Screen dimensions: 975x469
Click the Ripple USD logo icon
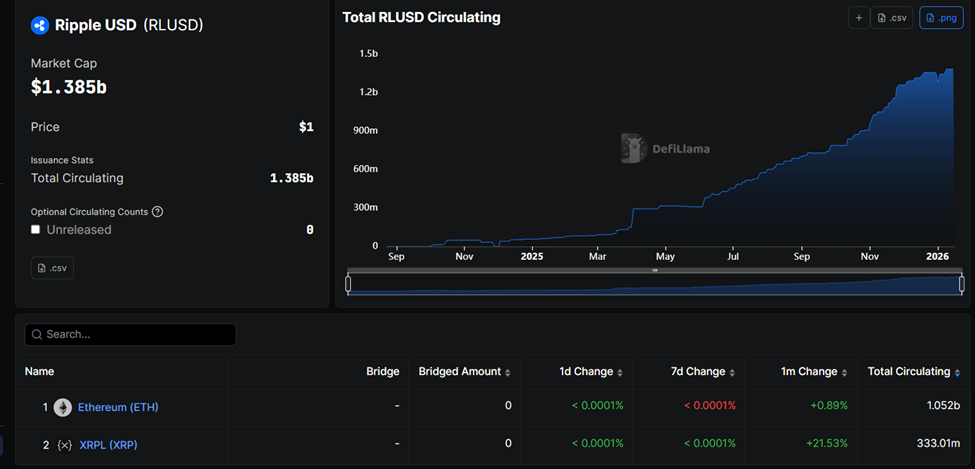point(40,25)
